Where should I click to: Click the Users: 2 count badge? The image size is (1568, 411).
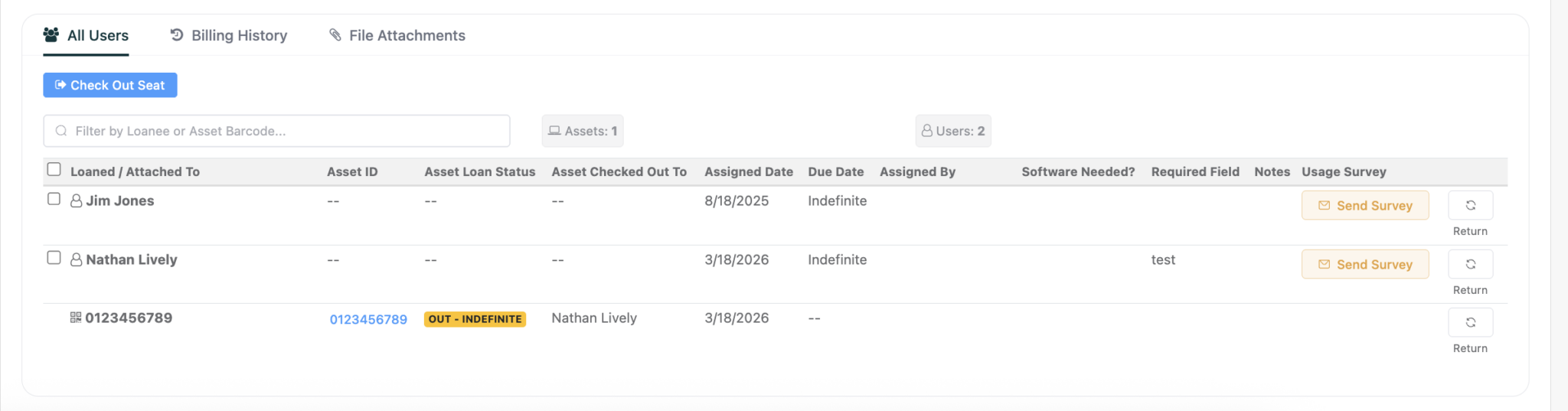953,131
